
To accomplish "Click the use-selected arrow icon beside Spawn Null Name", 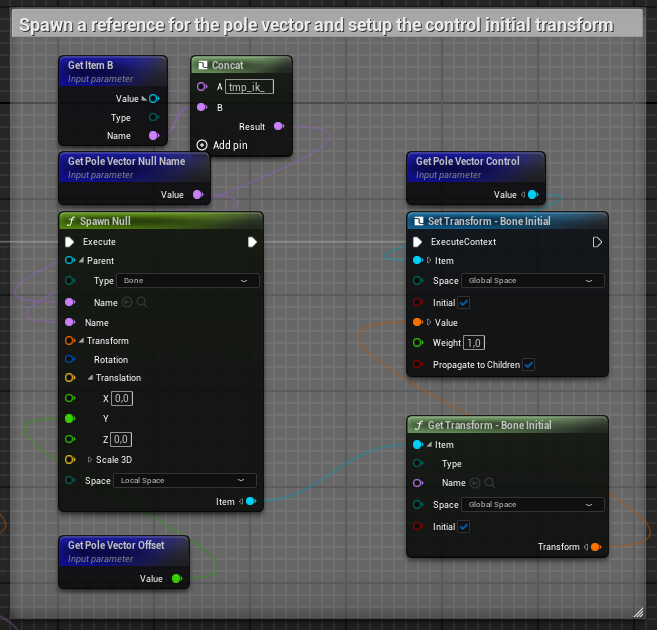I will (127, 302).
